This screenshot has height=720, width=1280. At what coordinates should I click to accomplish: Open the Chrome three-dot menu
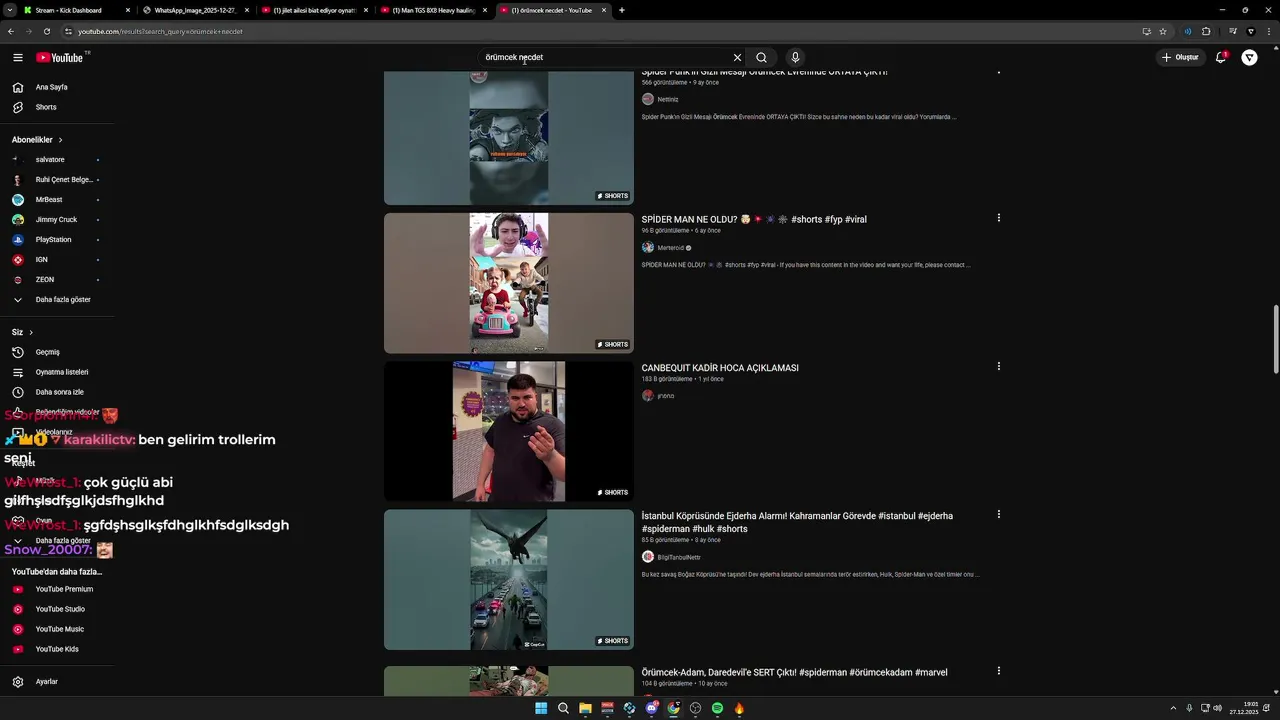[1270, 31]
